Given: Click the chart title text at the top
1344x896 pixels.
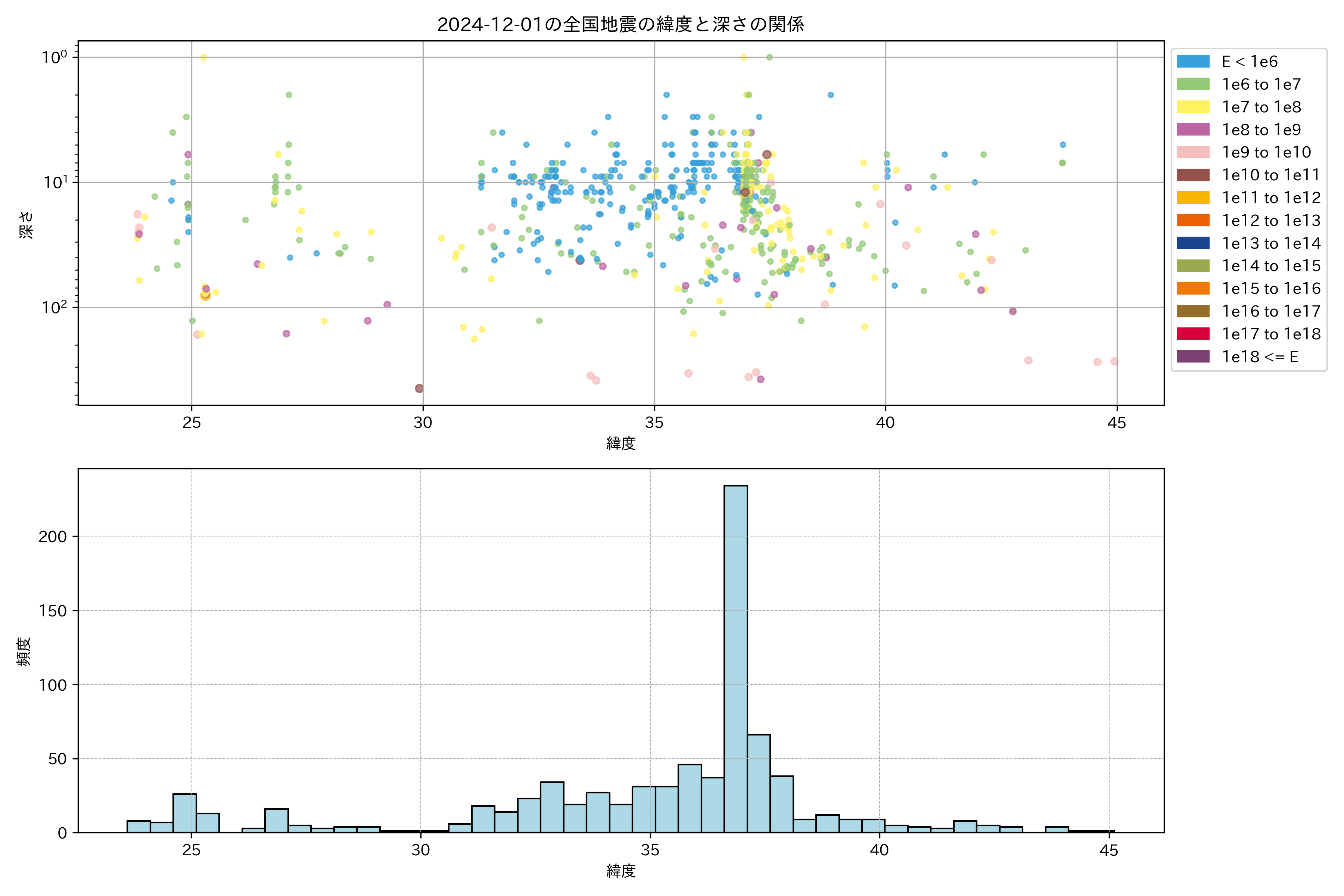Looking at the screenshot, I should pos(620,24).
